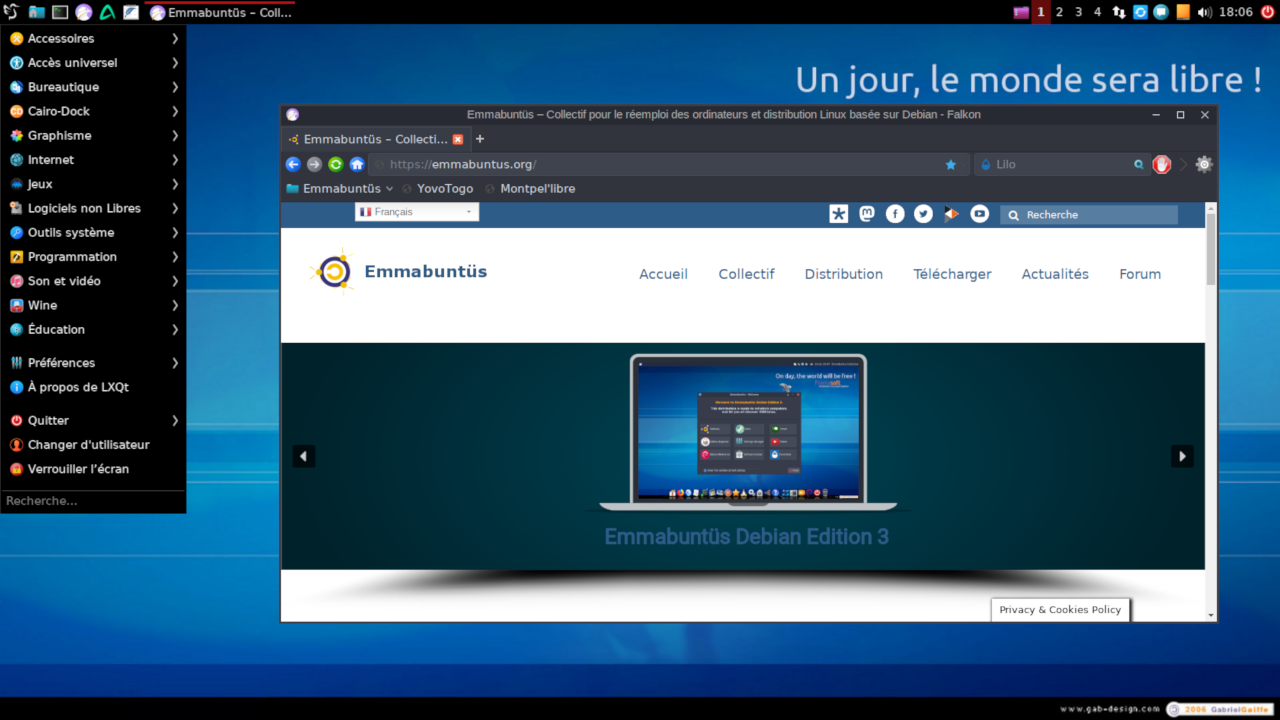Open the Facebook social icon
Screen dimensions: 1280x720
coord(895,214)
